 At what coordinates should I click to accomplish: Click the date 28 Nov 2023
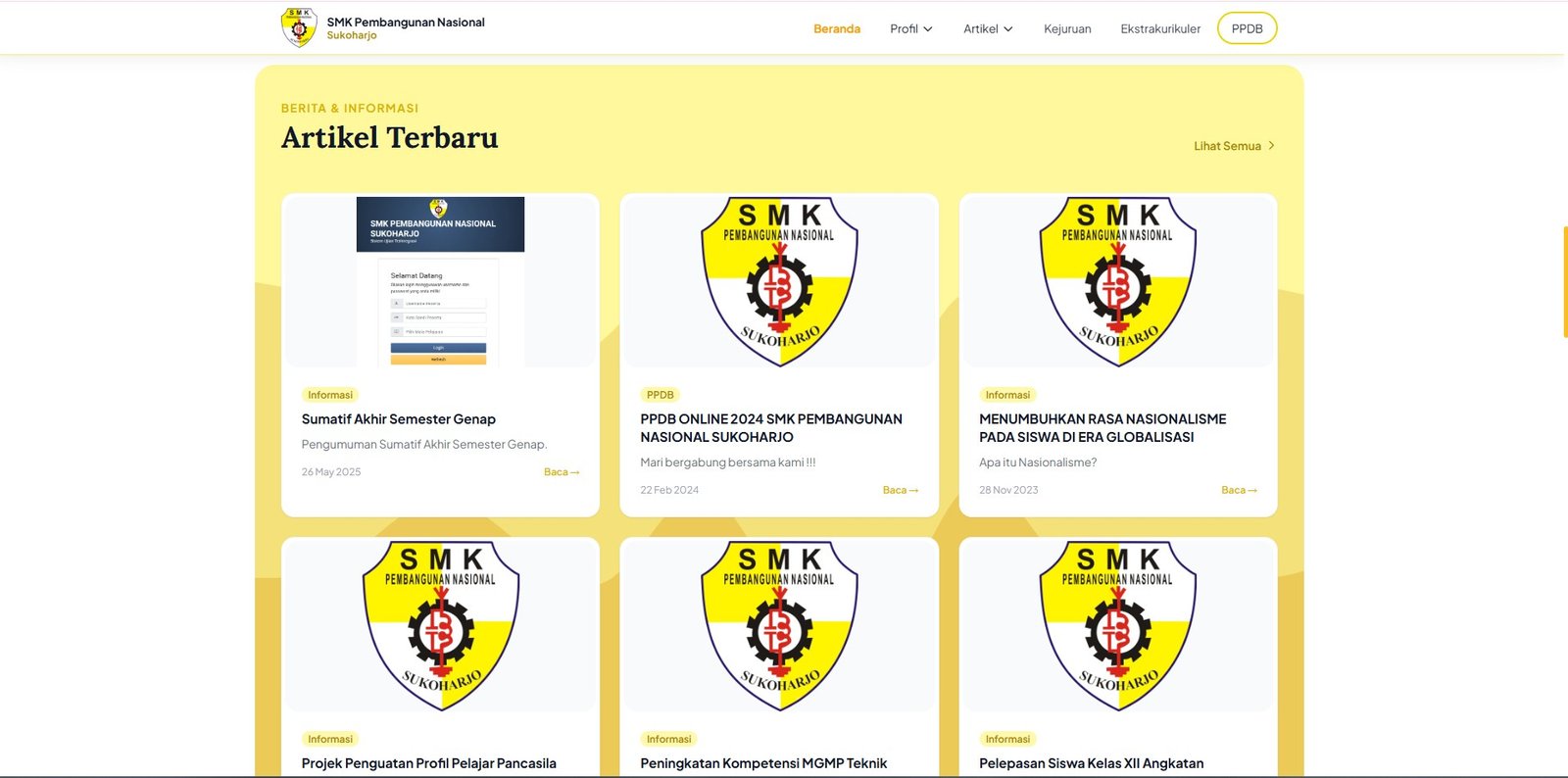pos(1008,490)
